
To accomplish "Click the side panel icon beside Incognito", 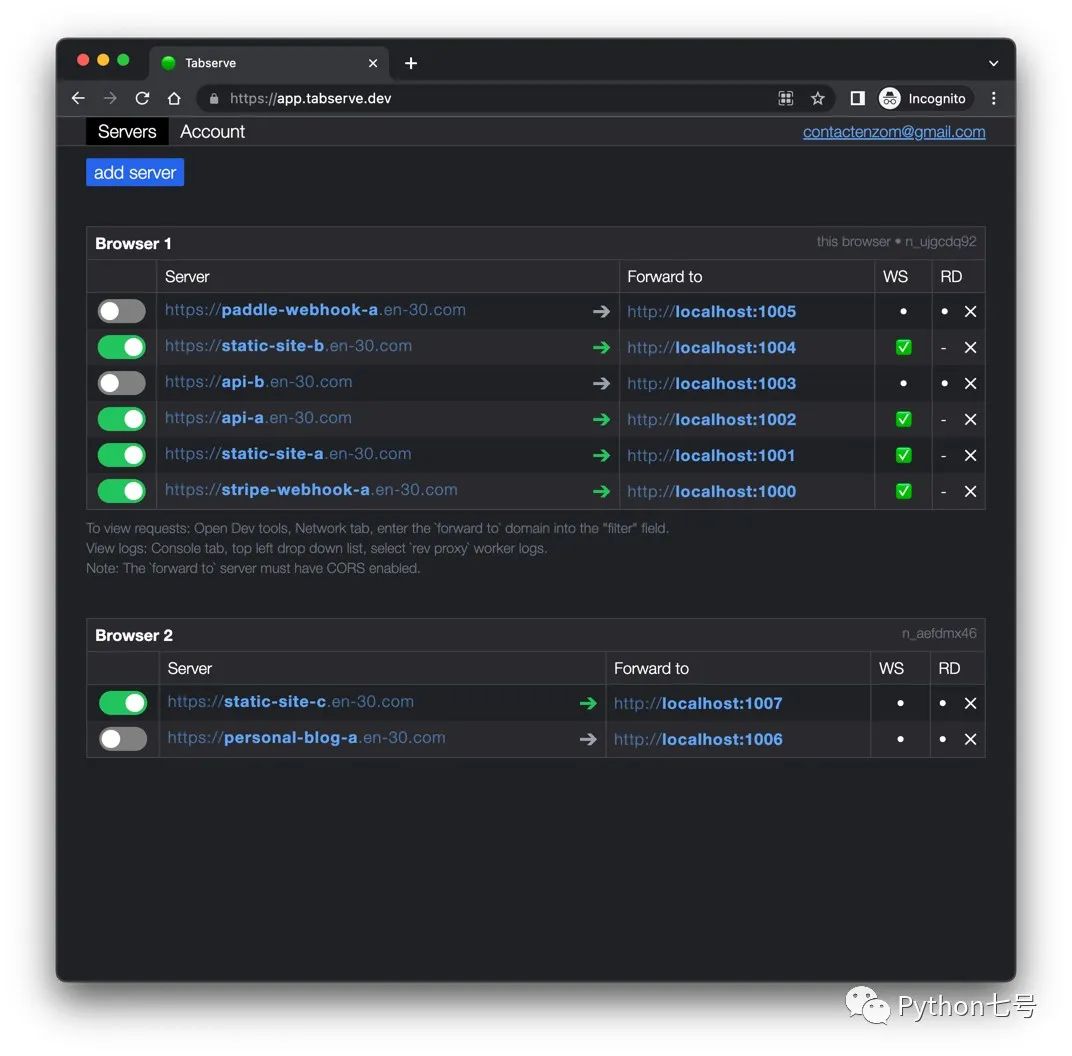I will pos(857,98).
